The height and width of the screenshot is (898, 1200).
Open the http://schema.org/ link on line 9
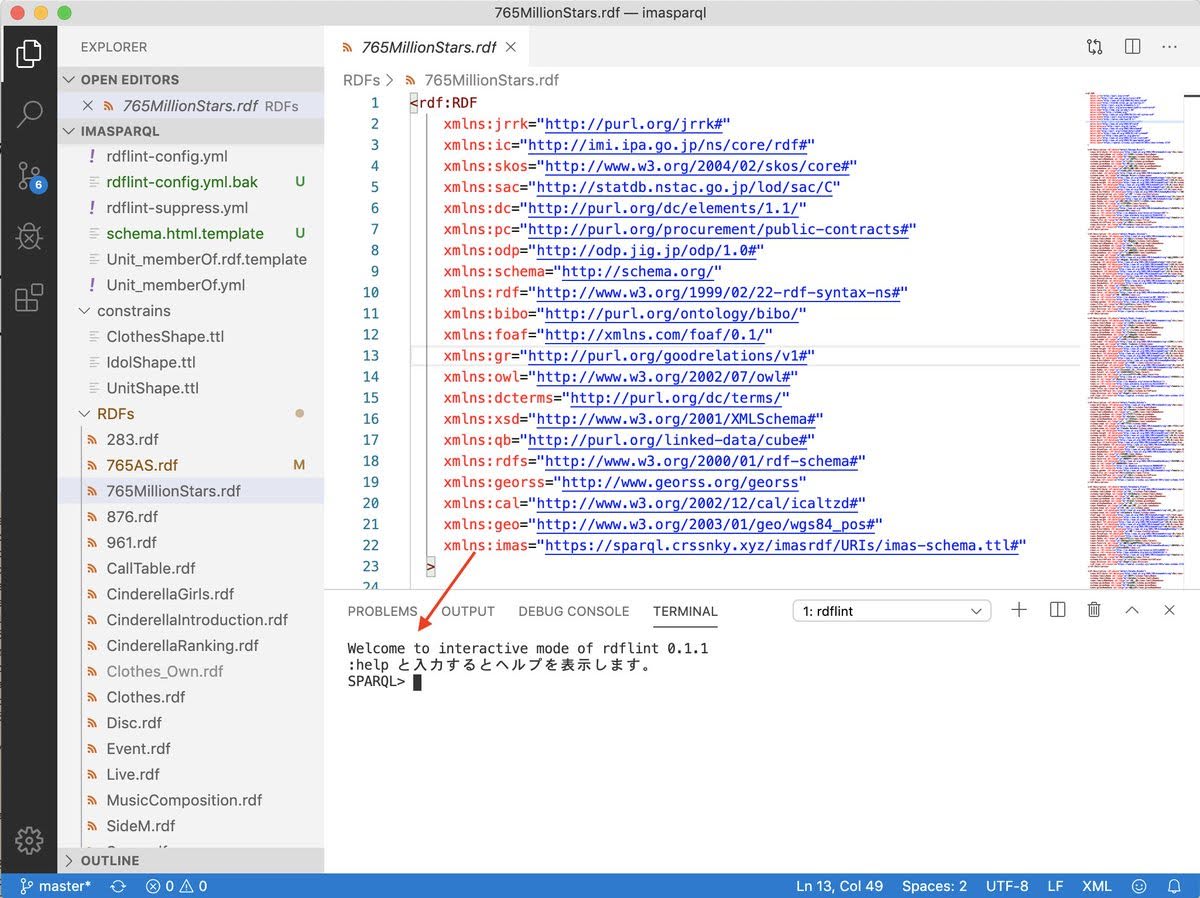637,272
